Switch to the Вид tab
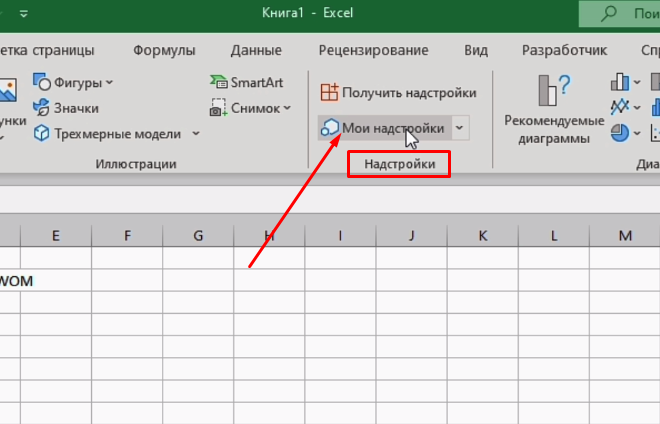This screenshot has width=660, height=424. click(476, 51)
